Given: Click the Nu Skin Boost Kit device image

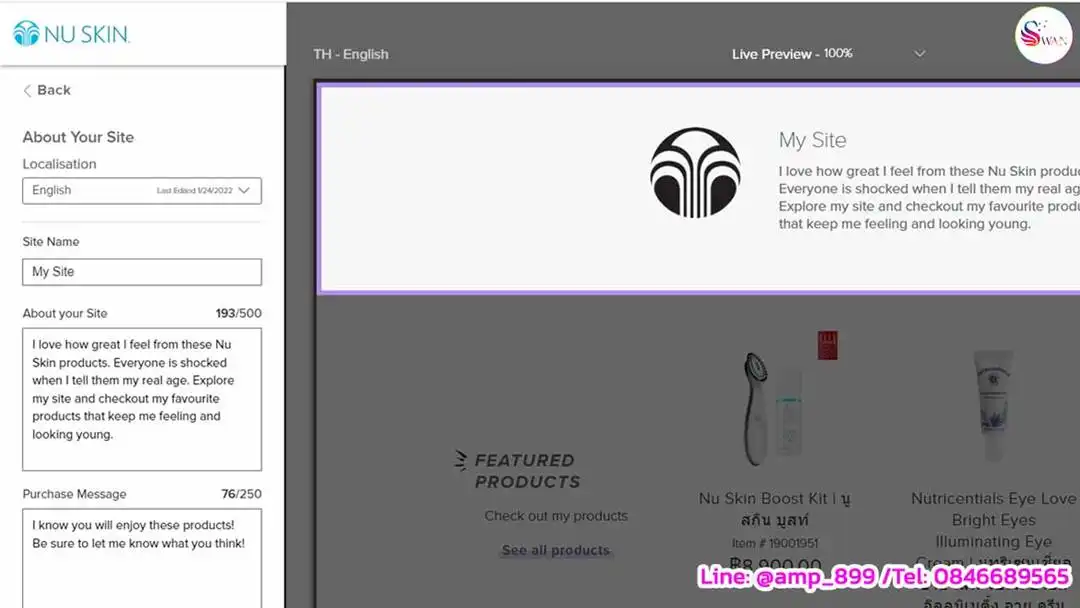Looking at the screenshot, I should pos(757,404).
